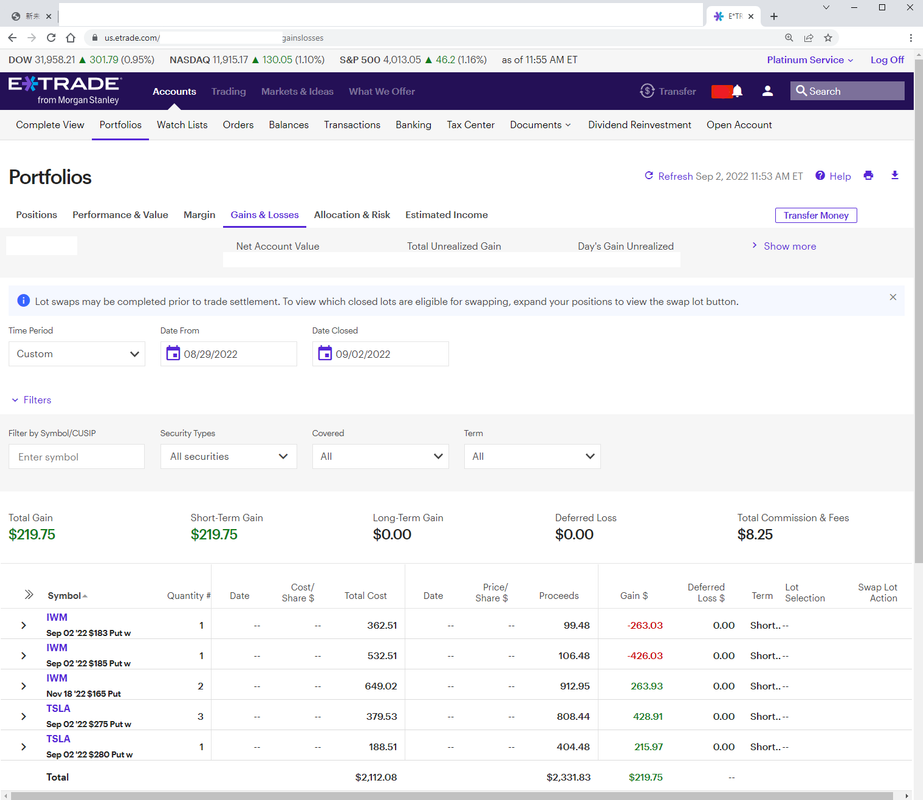Click the Search box in header

coord(847,91)
